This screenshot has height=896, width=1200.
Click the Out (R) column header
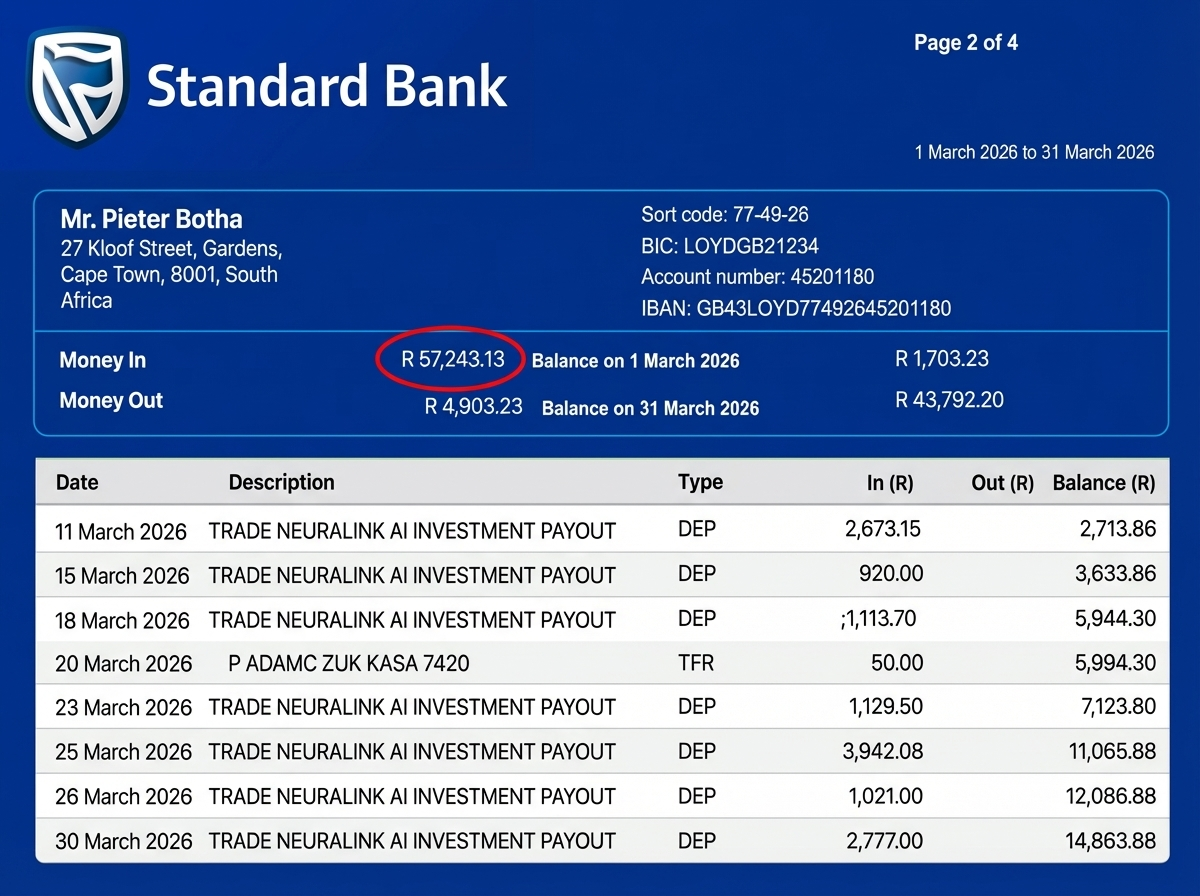(1003, 483)
